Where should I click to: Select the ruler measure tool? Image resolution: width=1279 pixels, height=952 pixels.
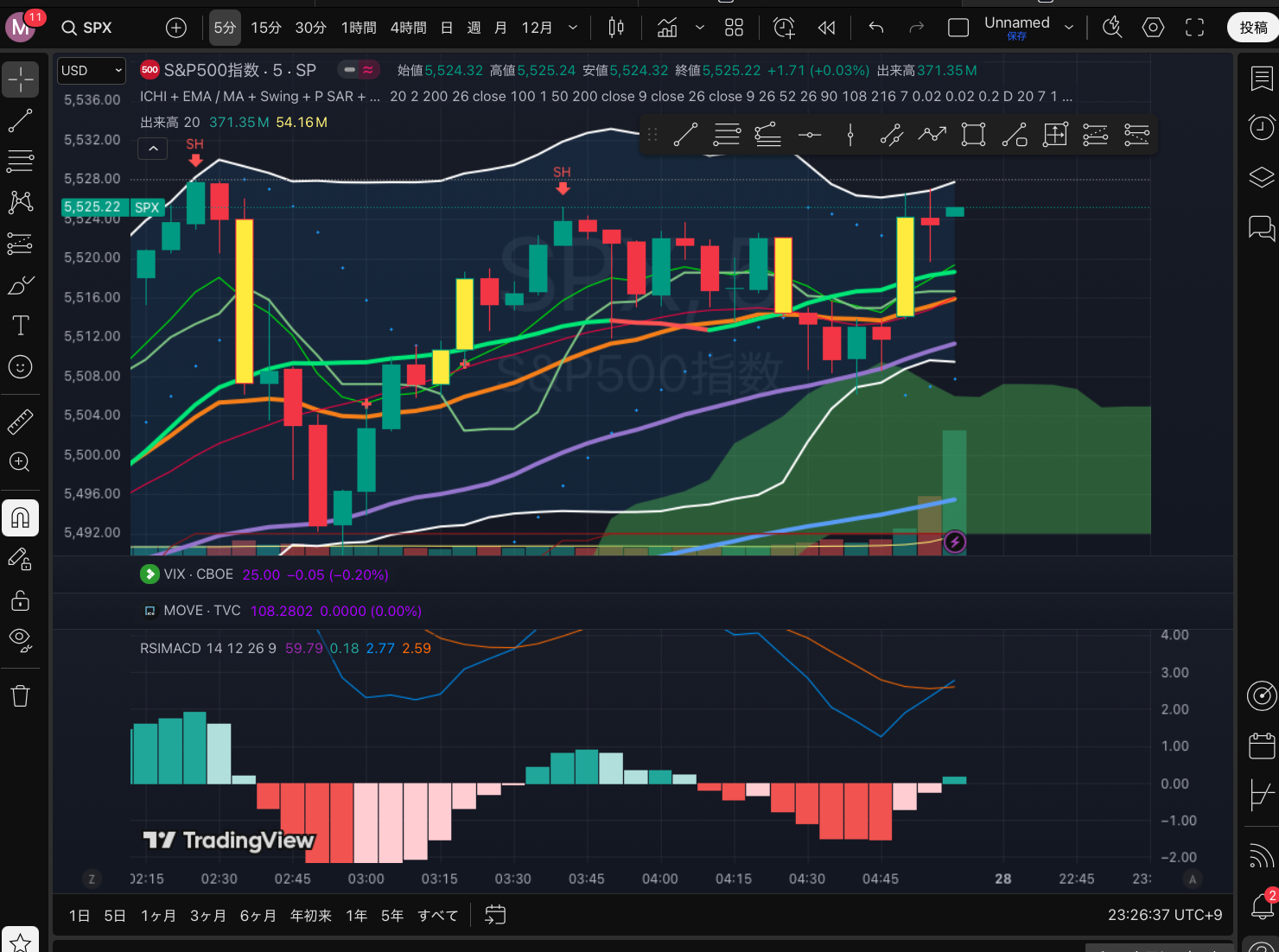(21, 422)
